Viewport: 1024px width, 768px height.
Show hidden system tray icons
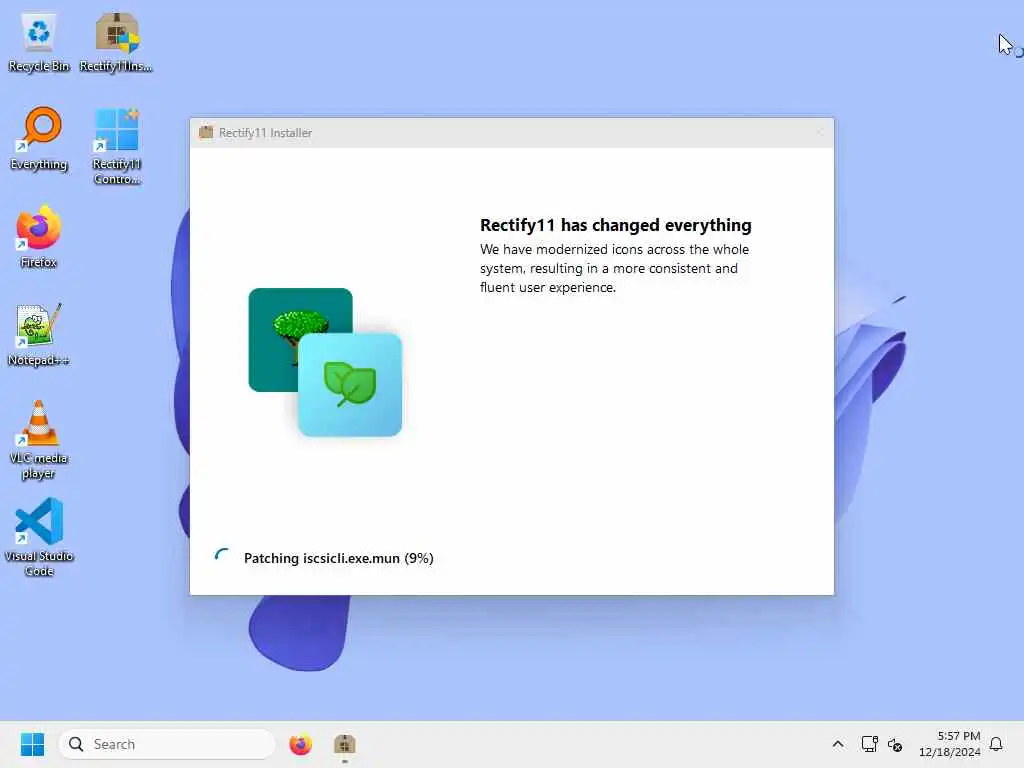[838, 744]
